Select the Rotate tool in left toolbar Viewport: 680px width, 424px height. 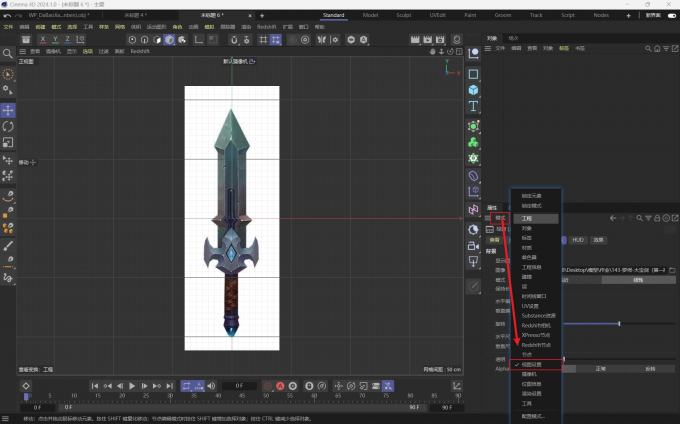[x=8, y=126]
